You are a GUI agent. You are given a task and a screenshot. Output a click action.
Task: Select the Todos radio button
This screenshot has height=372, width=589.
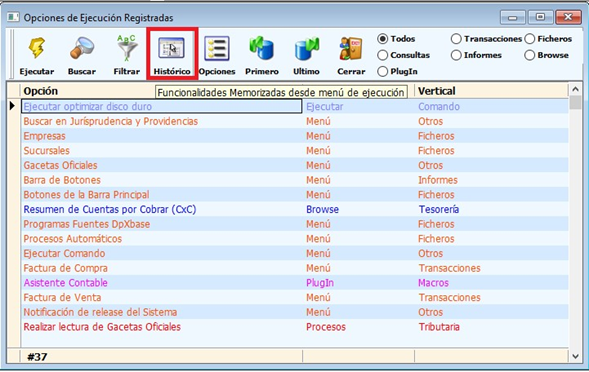click(x=382, y=39)
